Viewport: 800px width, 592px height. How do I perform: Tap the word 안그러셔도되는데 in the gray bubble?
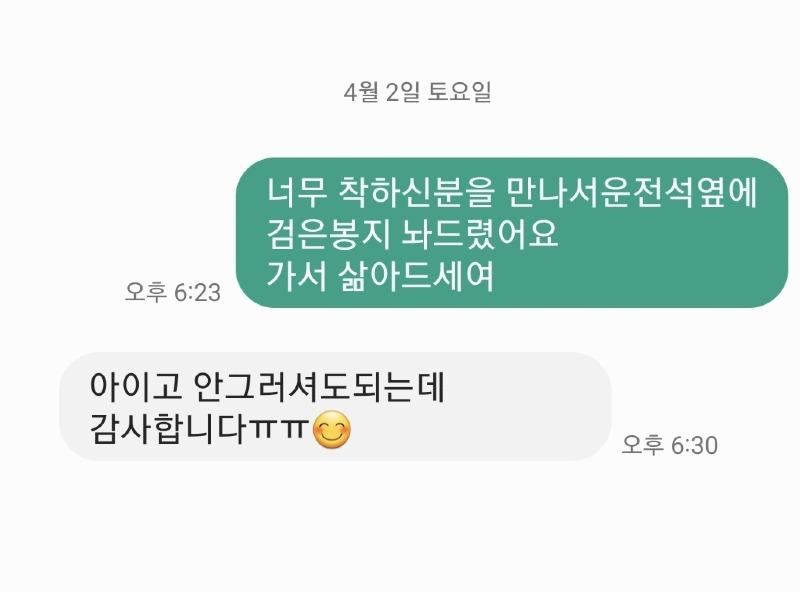pos(319,387)
